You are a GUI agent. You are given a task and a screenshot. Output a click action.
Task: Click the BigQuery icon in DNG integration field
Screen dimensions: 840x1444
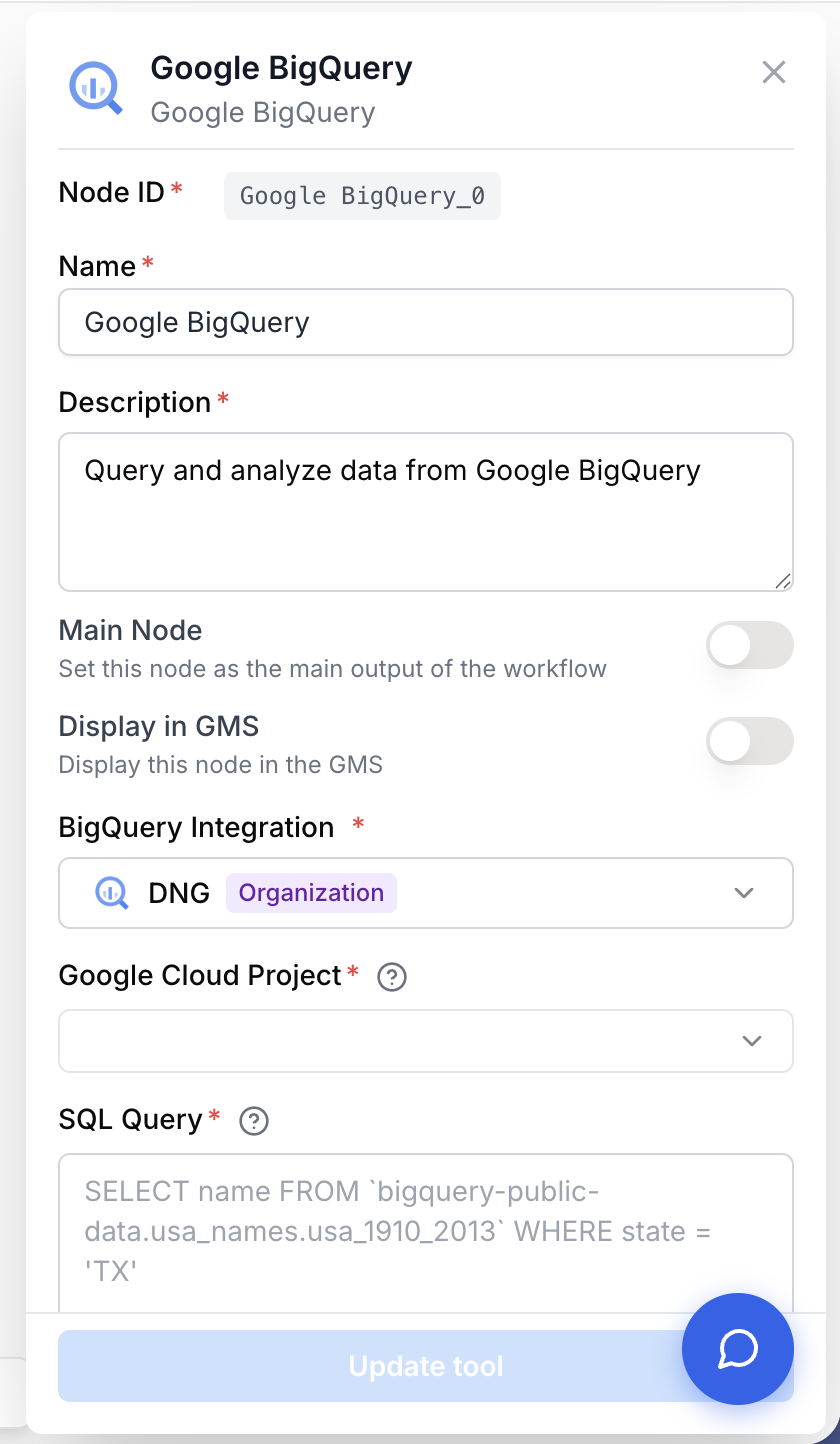tap(112, 892)
